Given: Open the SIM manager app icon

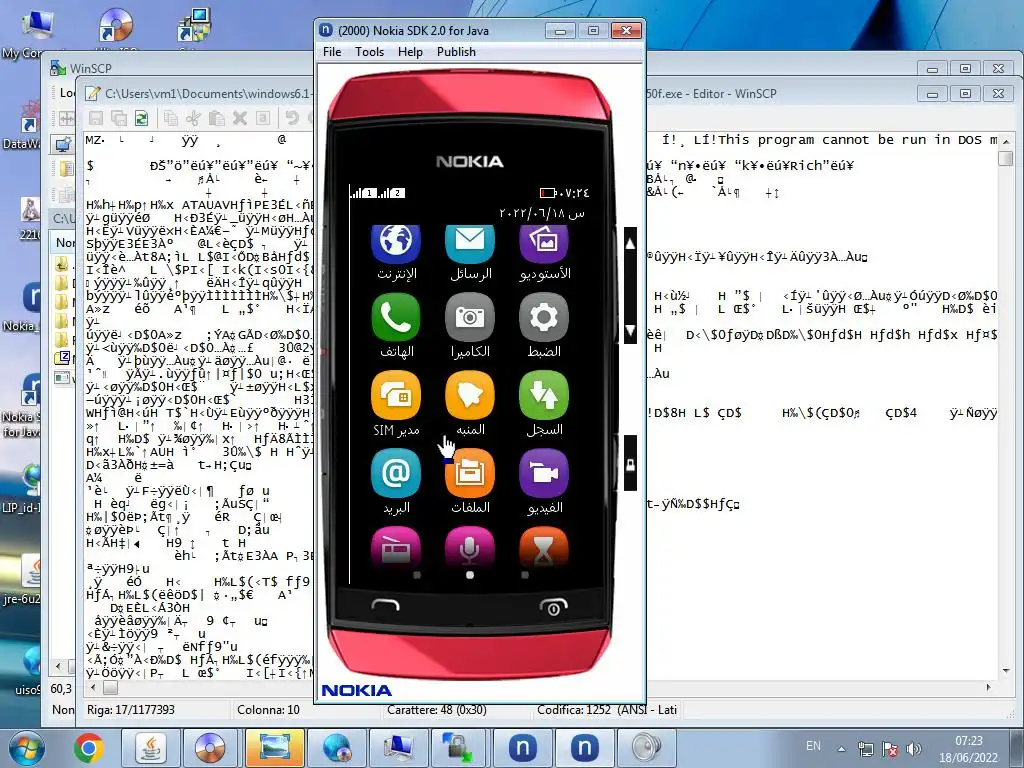Looking at the screenshot, I should (x=396, y=395).
